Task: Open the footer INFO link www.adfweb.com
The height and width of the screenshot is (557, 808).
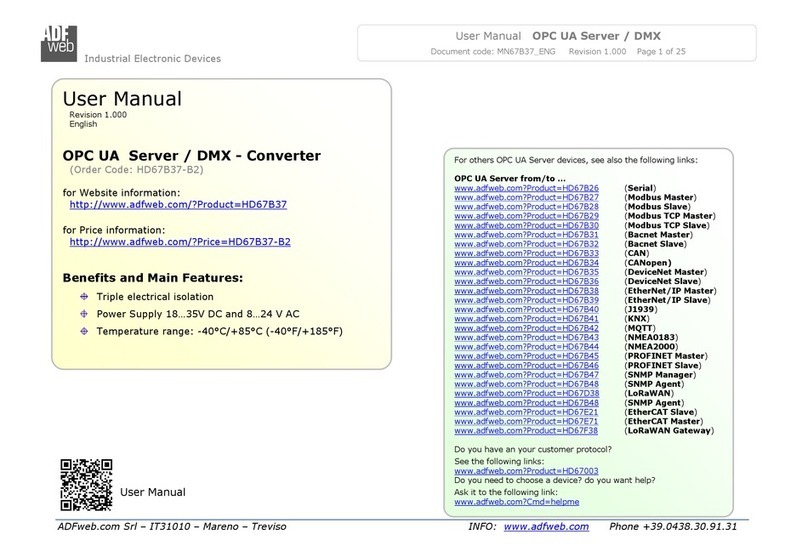Action: coord(546,527)
